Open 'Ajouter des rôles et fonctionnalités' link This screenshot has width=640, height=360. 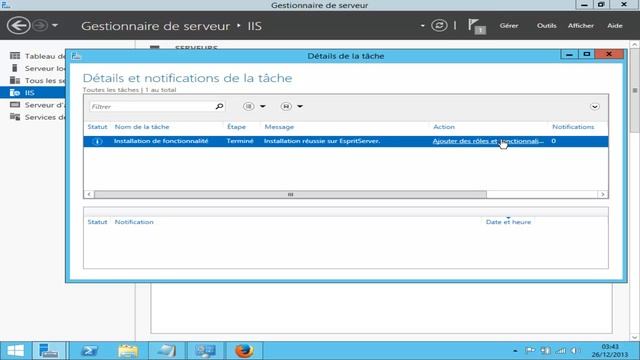(488, 141)
